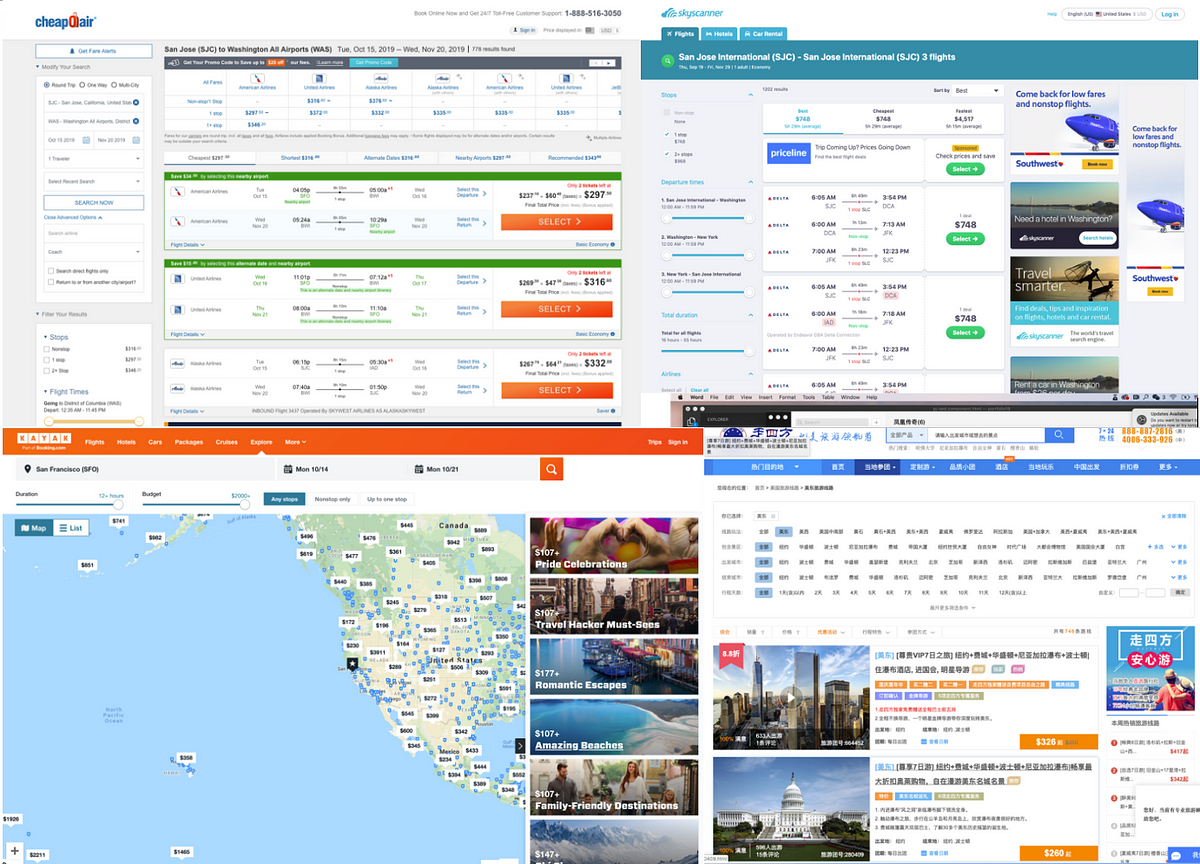Select the One Way radio button
This screenshot has height=864, width=1200.
coord(82,85)
